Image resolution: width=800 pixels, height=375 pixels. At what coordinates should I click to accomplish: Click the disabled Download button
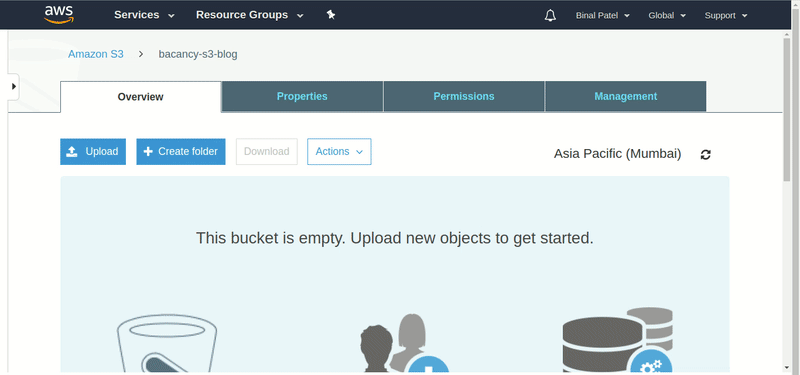pyautogui.click(x=266, y=152)
